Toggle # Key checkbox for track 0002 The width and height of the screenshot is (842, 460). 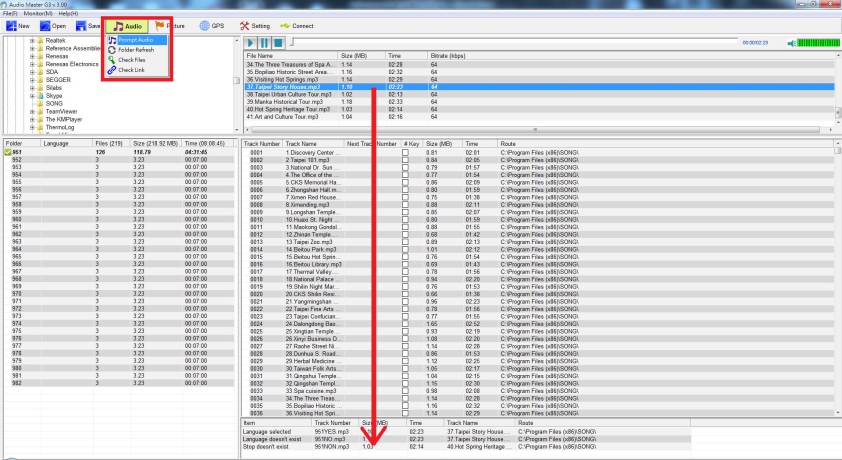[405, 160]
